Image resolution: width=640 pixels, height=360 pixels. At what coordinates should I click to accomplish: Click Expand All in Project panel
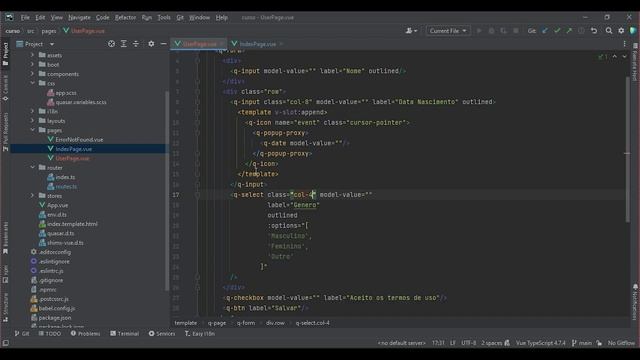tap(123, 44)
